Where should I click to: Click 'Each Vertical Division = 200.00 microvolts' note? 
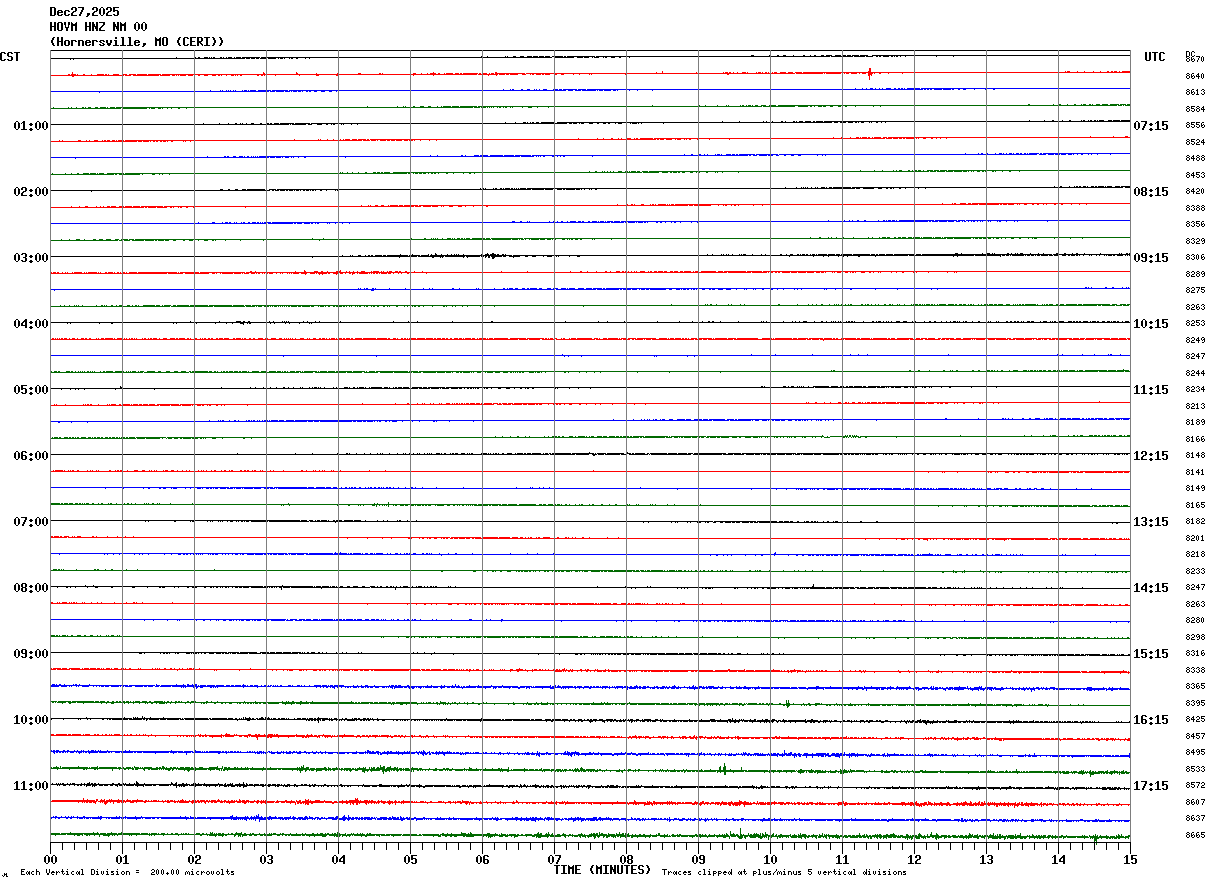pos(127,873)
